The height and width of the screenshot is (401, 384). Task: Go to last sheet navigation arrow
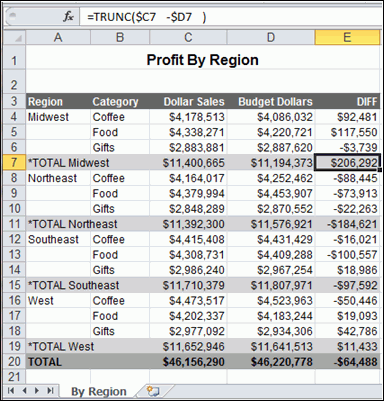[x=50, y=391]
